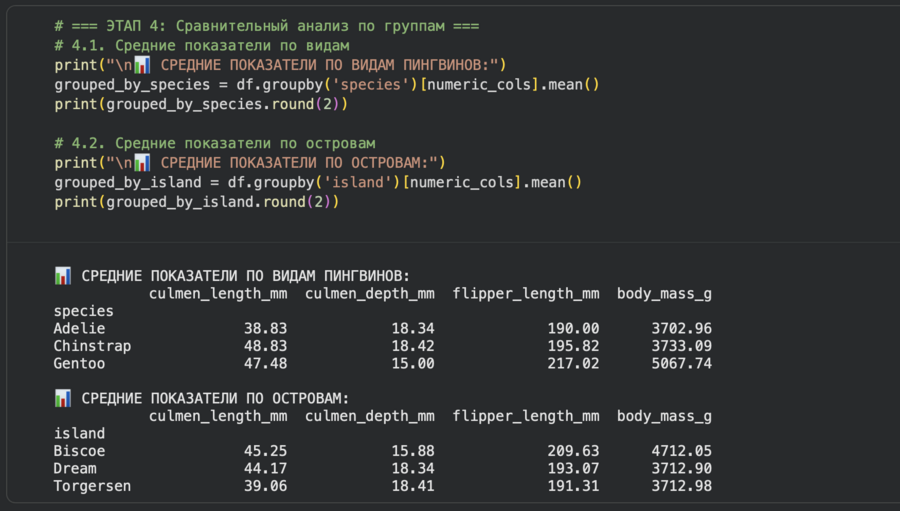Click body_mass_g header in the species table

click(x=664, y=293)
